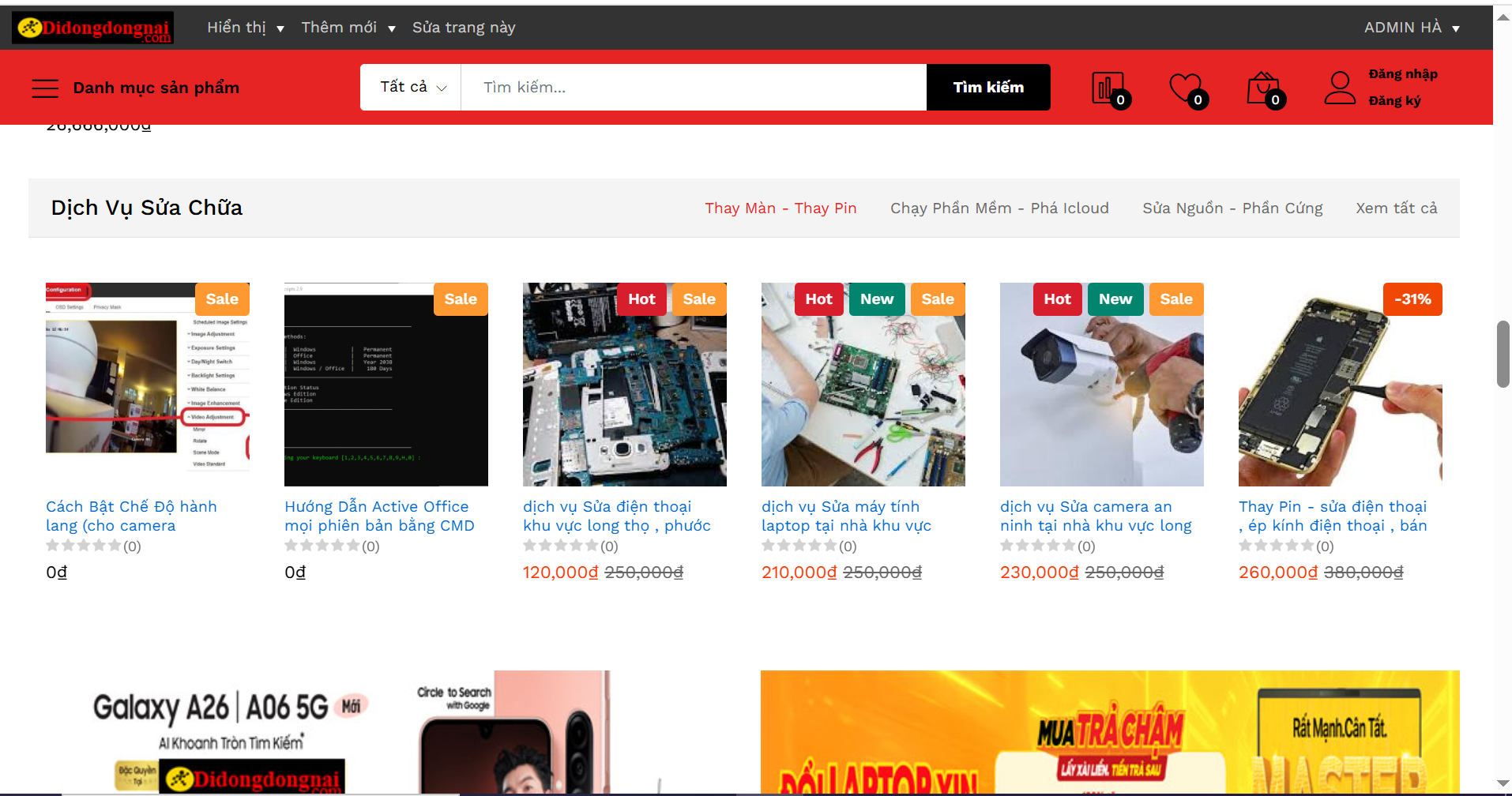Click the Đăng nhập link
This screenshot has width=1512, height=796.
(x=1402, y=73)
